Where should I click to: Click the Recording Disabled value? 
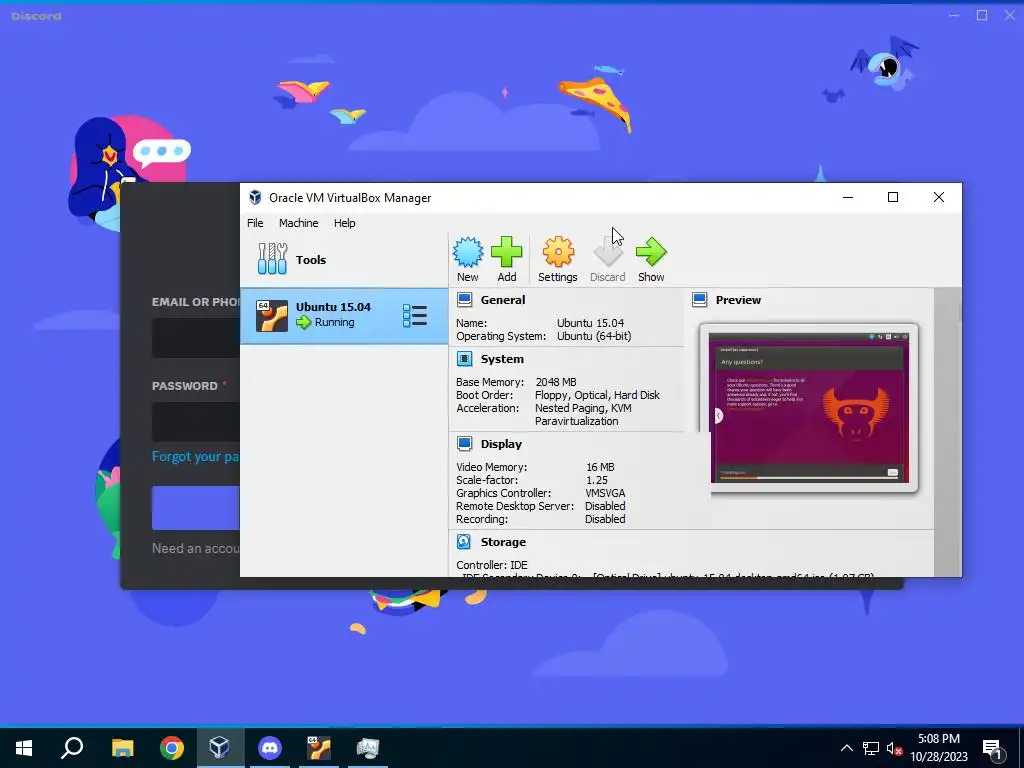[605, 519]
